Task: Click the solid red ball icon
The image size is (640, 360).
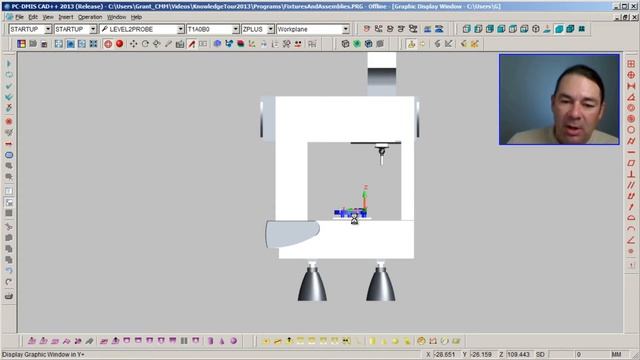Action: point(119,44)
